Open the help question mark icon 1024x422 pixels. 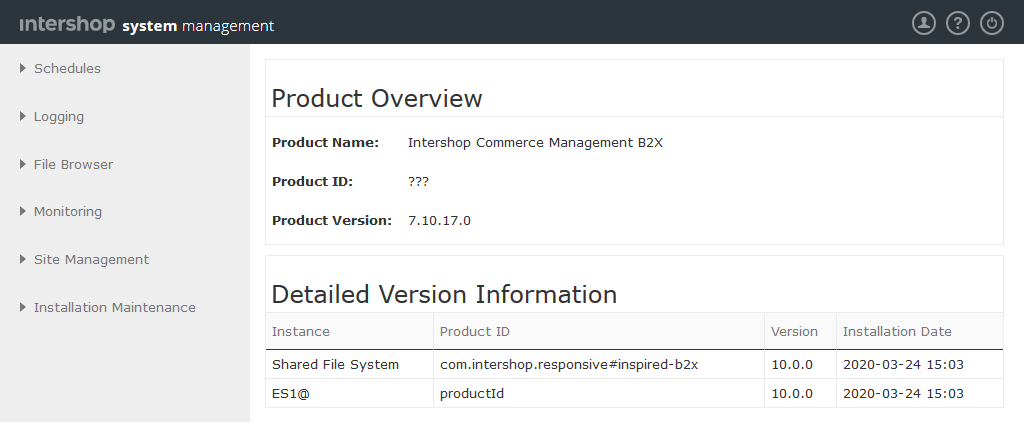(x=957, y=24)
